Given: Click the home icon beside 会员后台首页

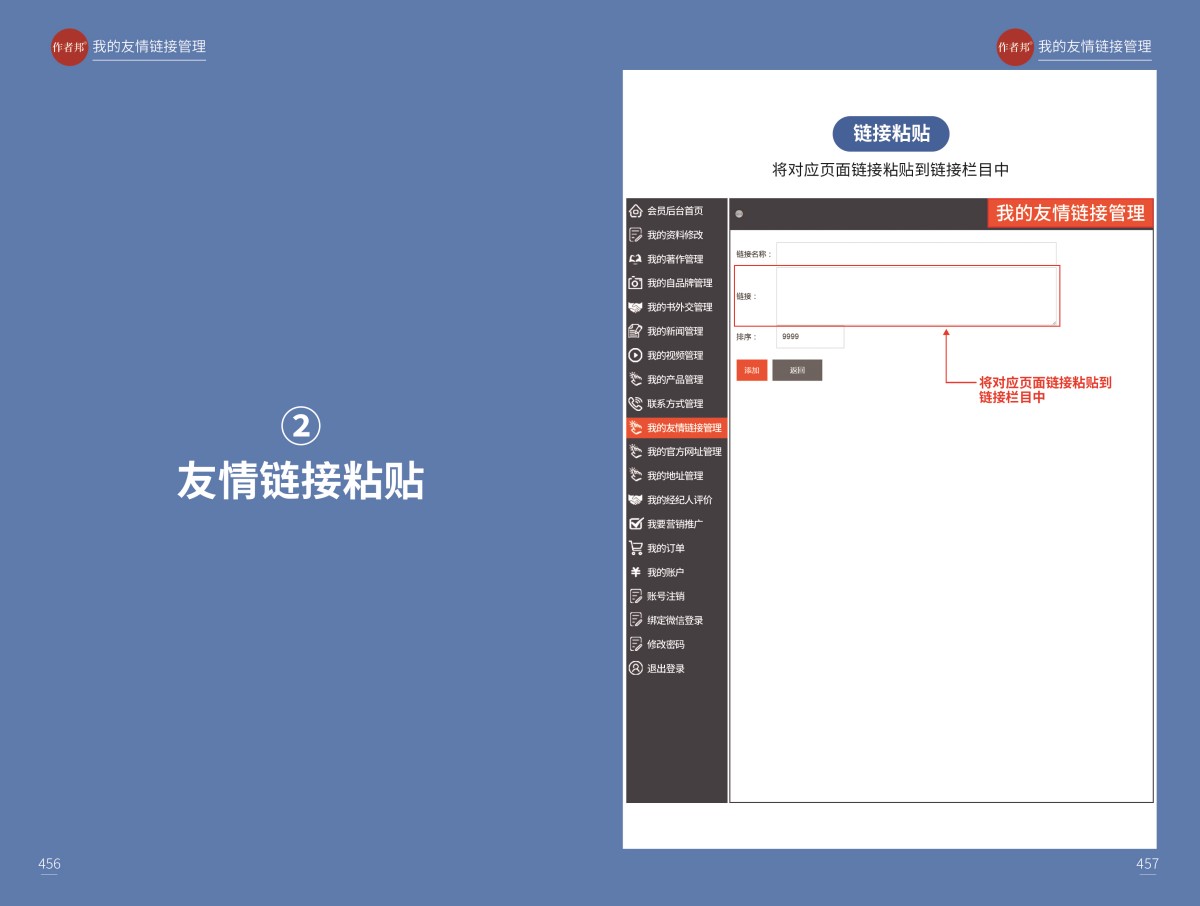Looking at the screenshot, I should 635,211.
